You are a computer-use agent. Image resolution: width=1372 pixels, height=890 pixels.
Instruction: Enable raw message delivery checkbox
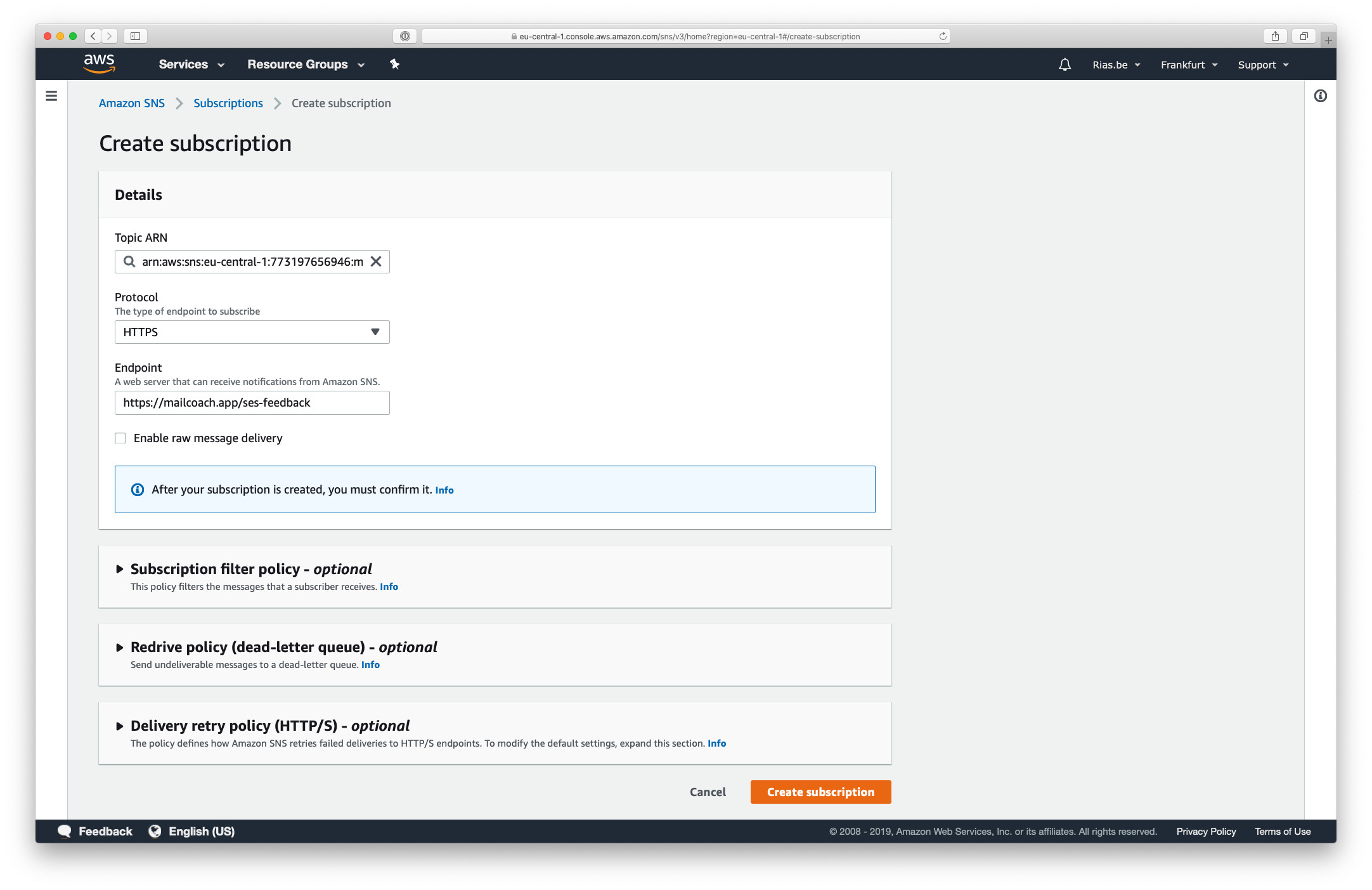(120, 438)
